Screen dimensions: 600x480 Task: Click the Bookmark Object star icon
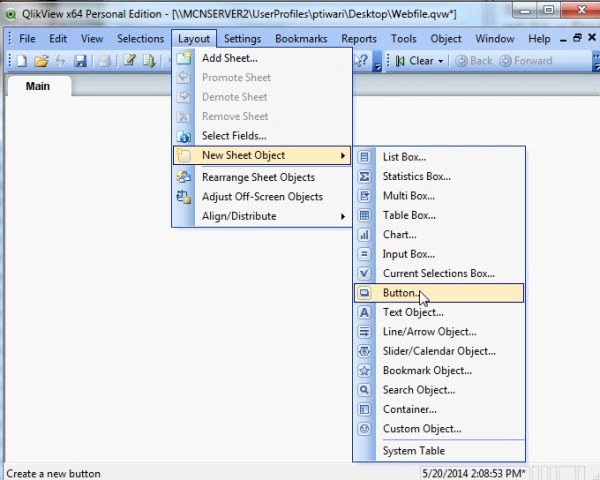point(364,371)
